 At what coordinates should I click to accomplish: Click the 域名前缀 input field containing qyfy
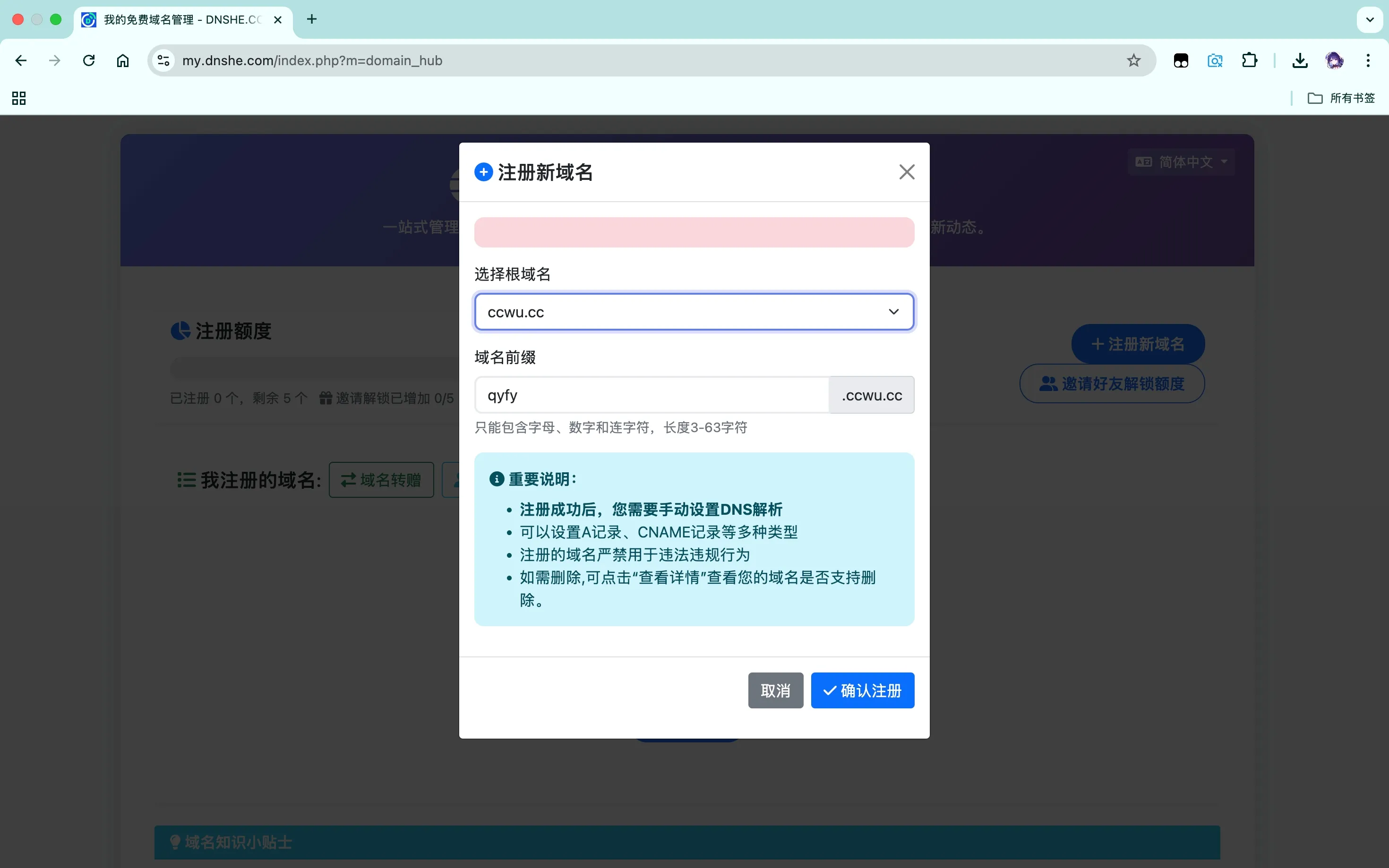pos(651,395)
